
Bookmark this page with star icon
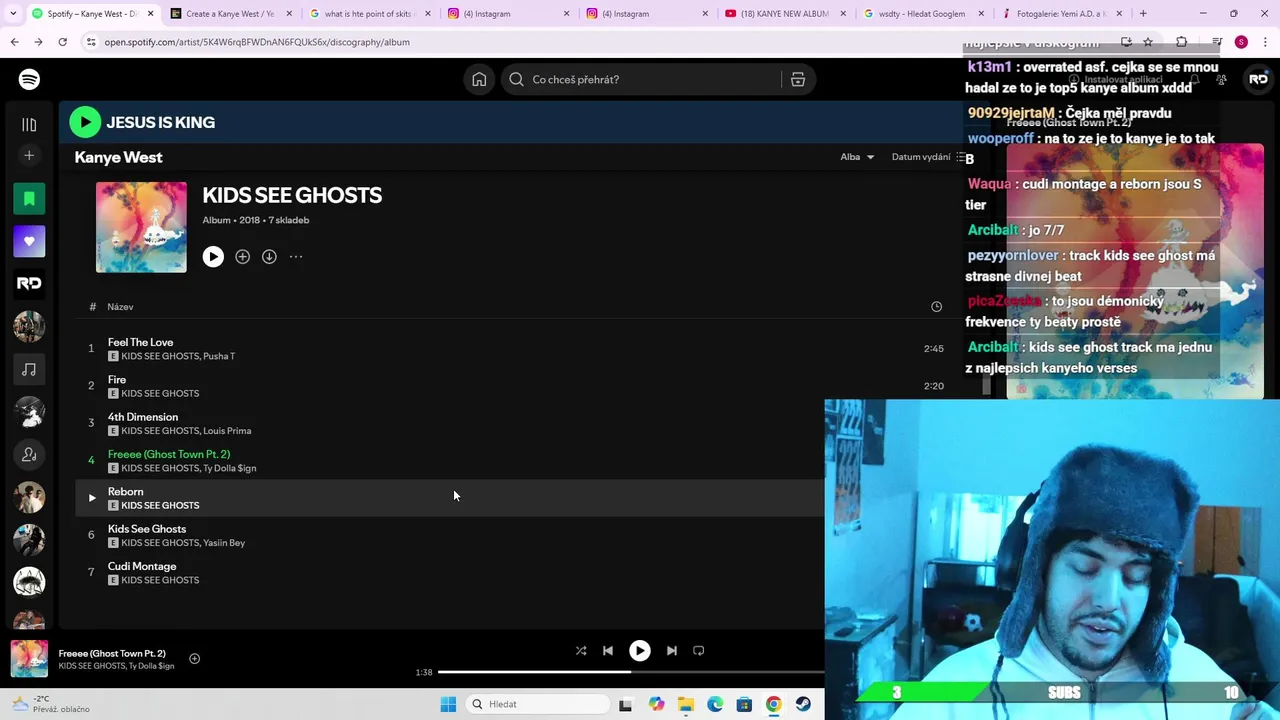1148,42
